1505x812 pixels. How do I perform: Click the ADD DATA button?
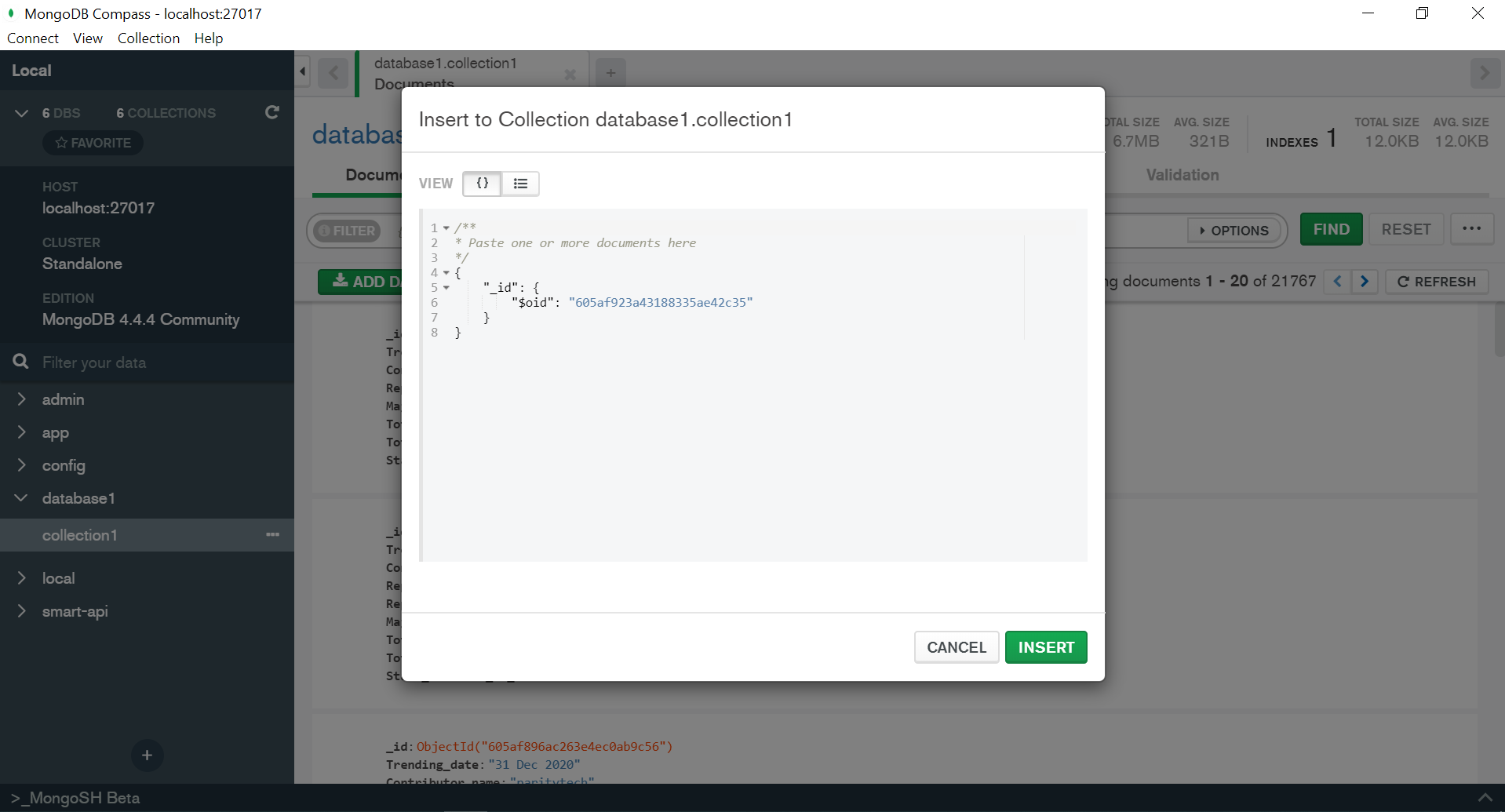pos(361,282)
